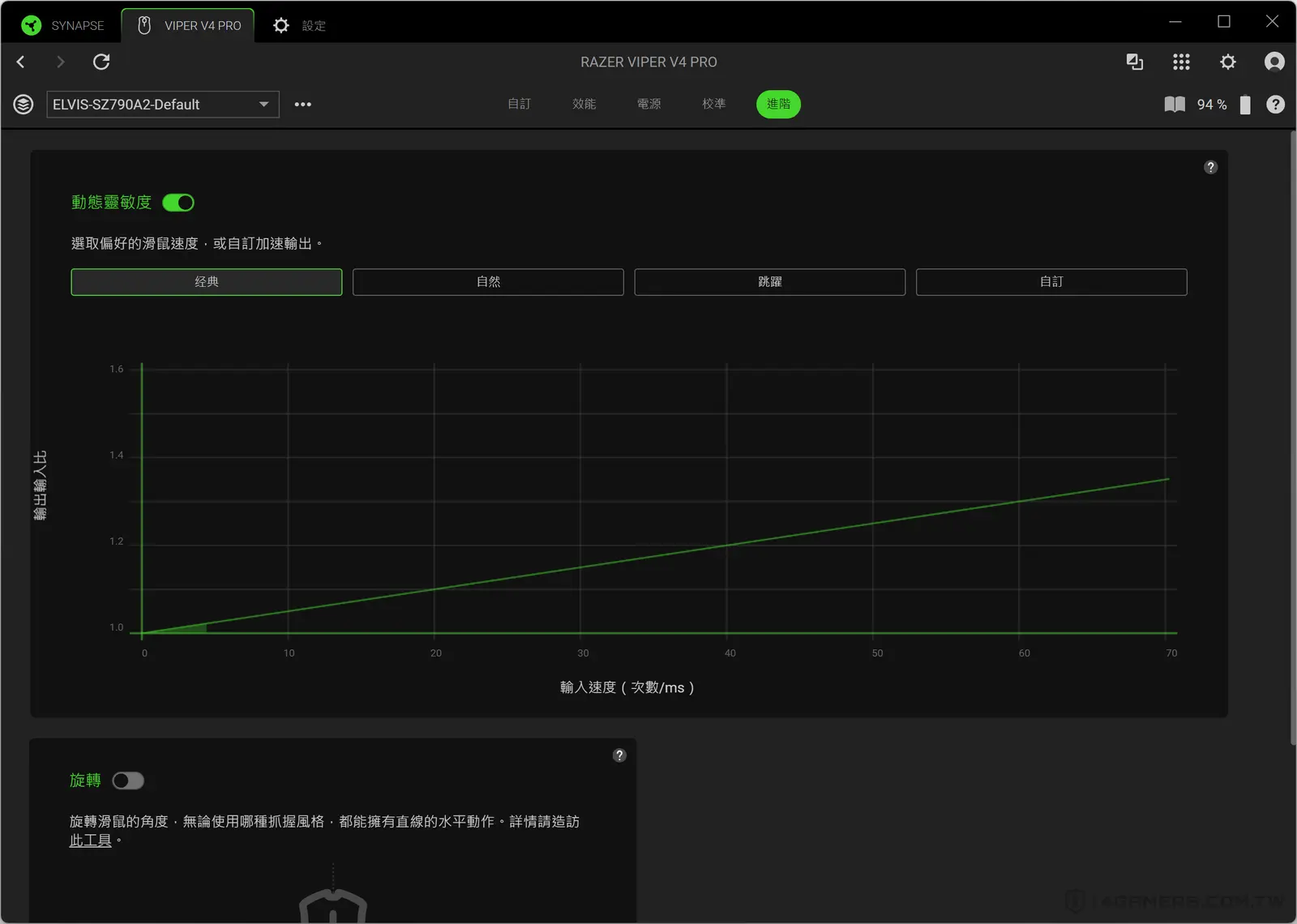Switch to the VIPER V4 PRO tab
Viewport: 1297px width, 924px height.
pyautogui.click(x=188, y=26)
